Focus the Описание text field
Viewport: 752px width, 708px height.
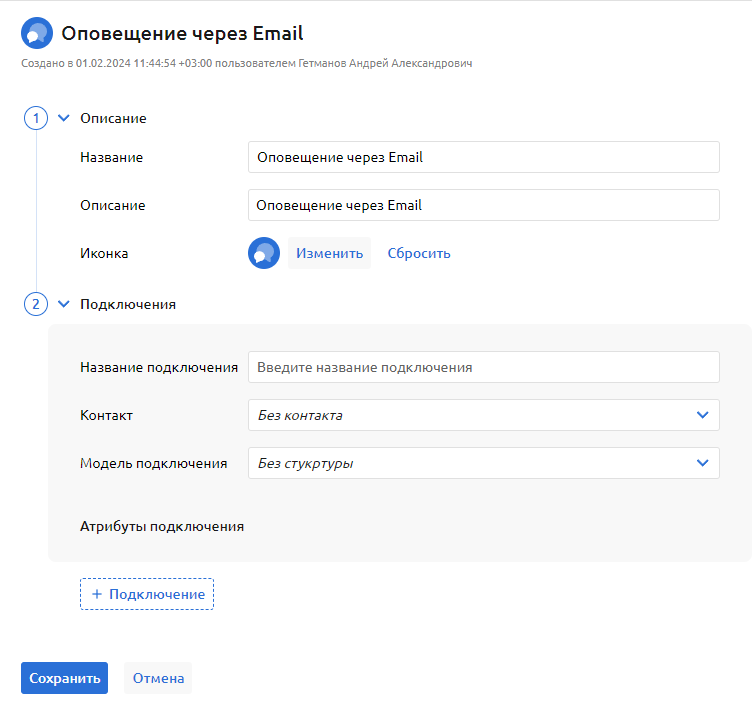click(x=483, y=205)
